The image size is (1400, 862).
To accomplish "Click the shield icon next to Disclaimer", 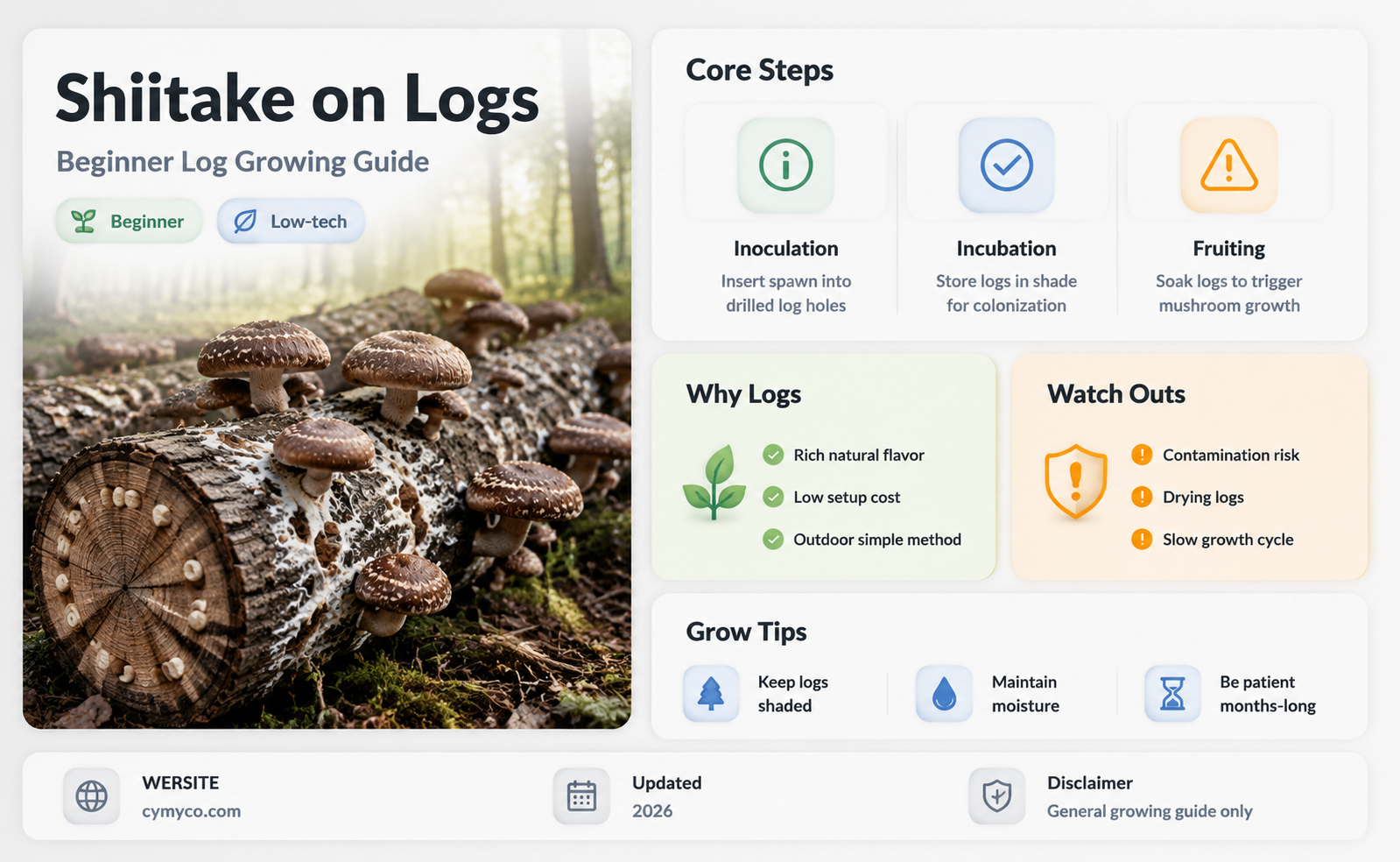I will 997,796.
